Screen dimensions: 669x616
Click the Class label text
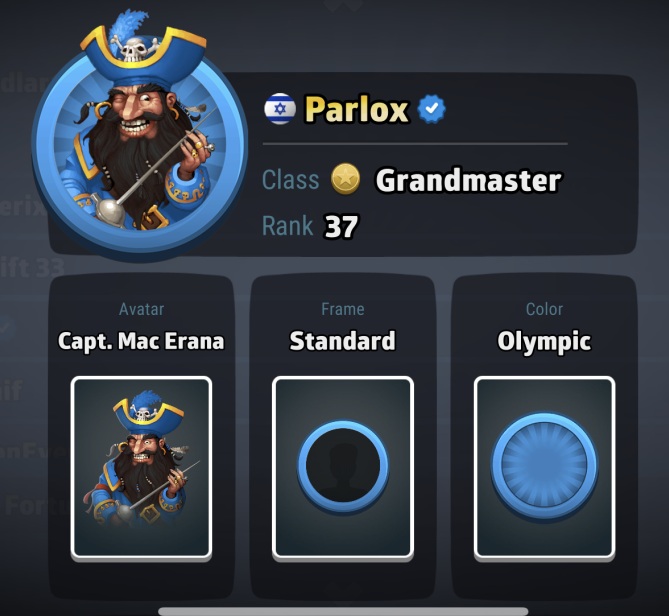(x=291, y=180)
